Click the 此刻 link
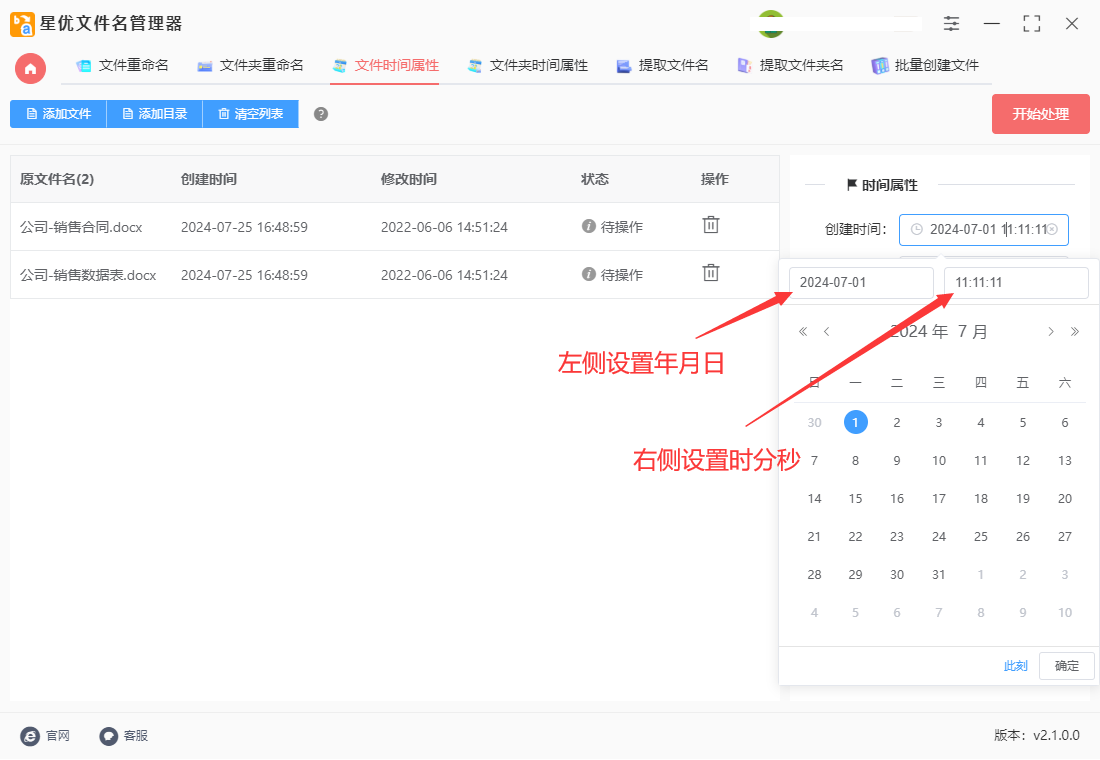This screenshot has width=1100, height=760. click(x=1015, y=666)
